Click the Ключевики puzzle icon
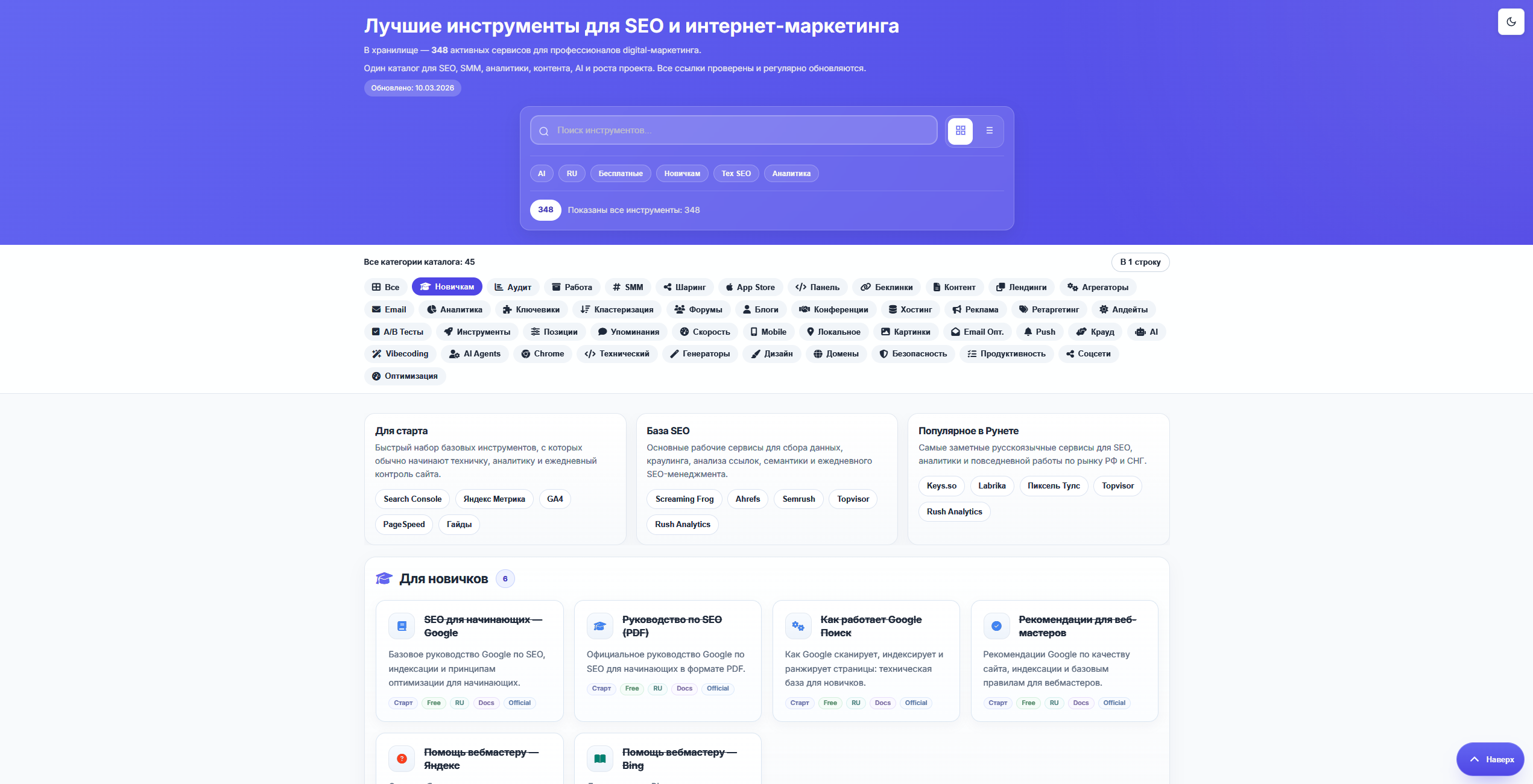The width and height of the screenshot is (1533, 784). (508, 310)
